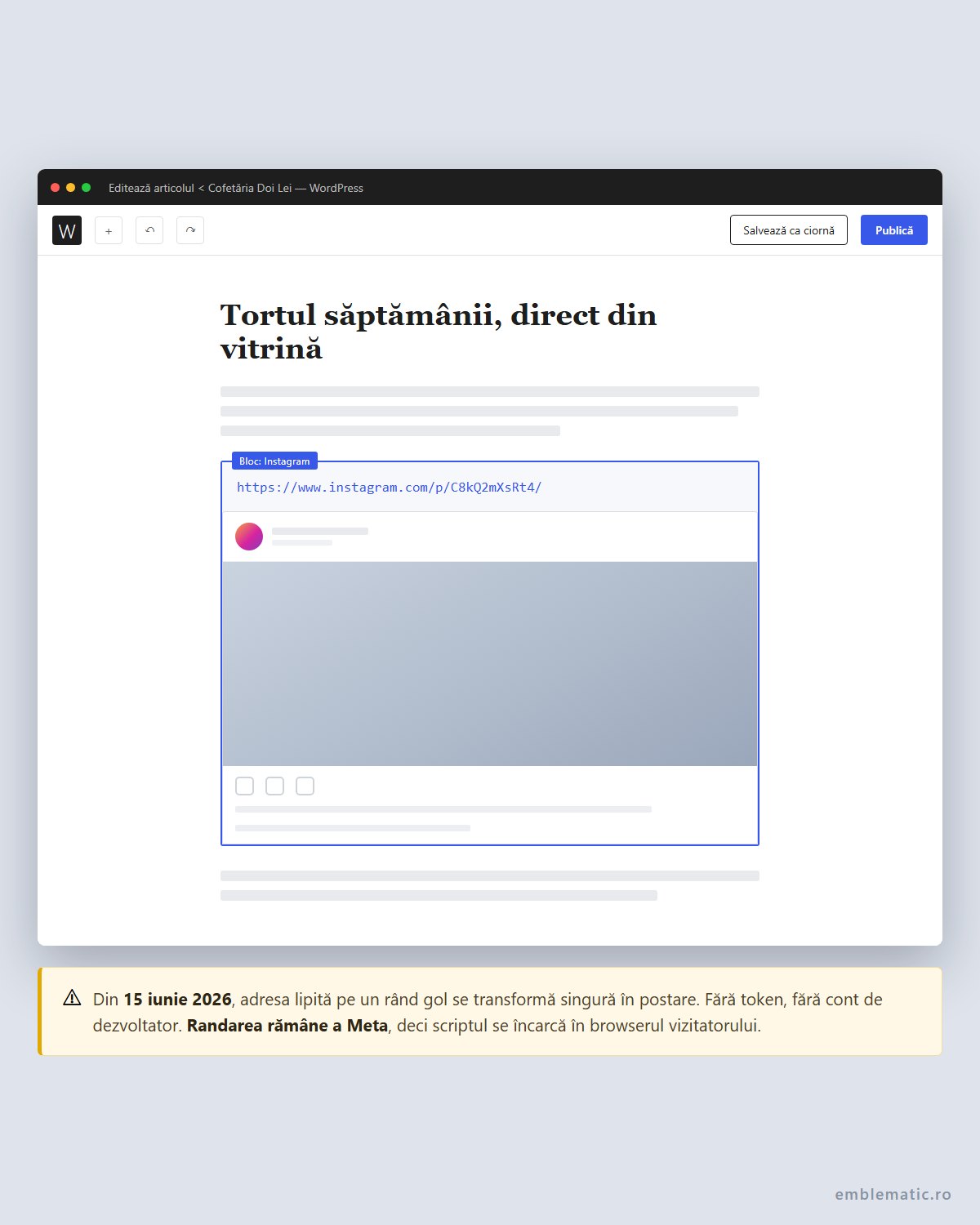Viewport: 980px width, 1225px height.
Task: Maximize the window with green dot
Action: click(87, 188)
